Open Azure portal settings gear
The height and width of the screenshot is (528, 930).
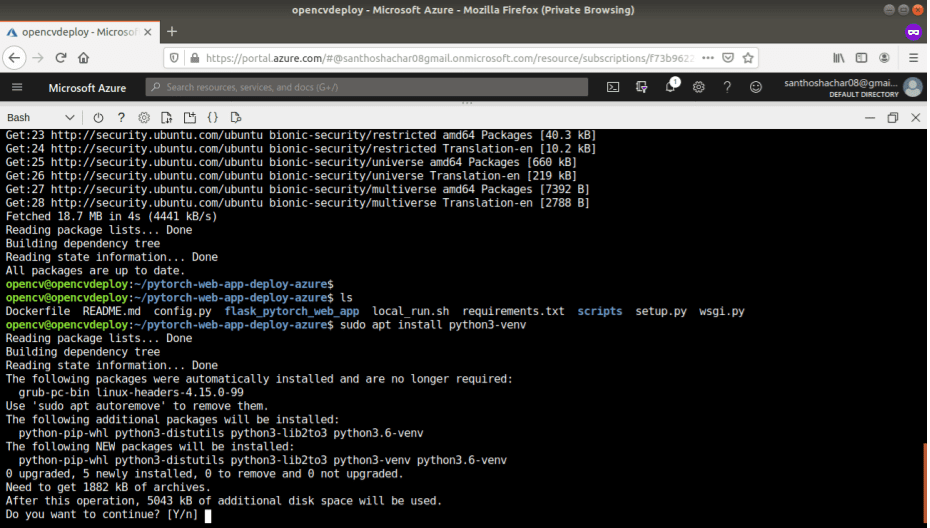click(x=699, y=87)
